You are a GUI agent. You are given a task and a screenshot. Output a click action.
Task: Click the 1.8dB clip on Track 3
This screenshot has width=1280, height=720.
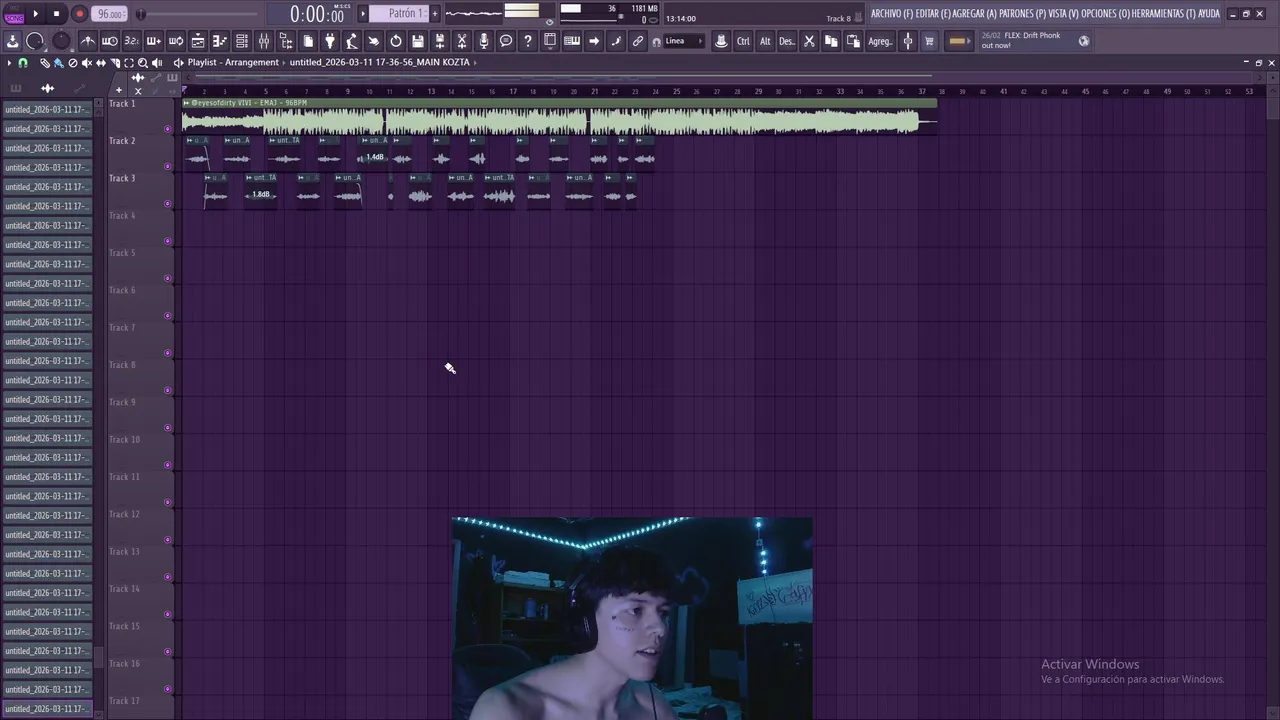261,194
